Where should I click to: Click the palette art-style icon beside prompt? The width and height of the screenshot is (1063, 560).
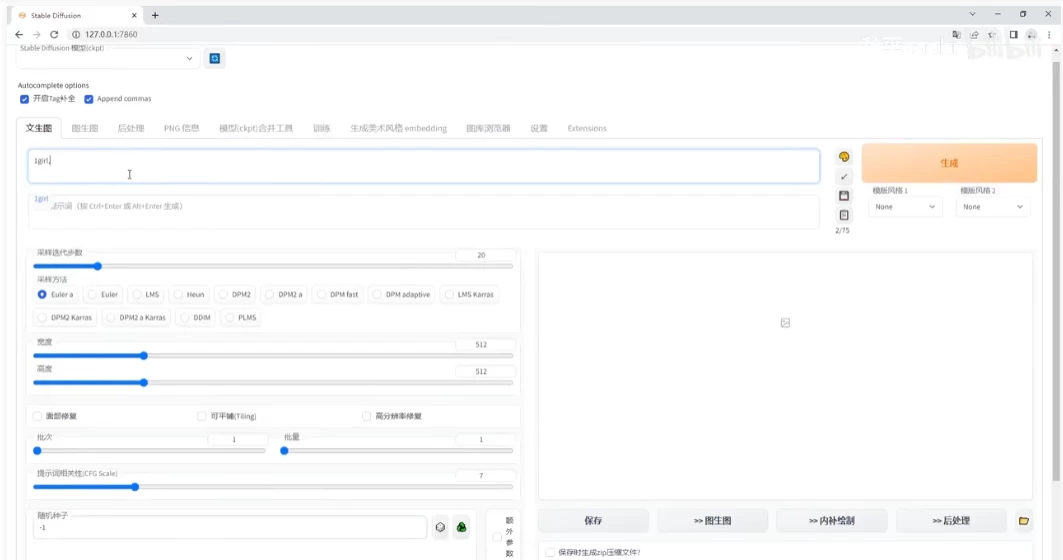pos(844,157)
